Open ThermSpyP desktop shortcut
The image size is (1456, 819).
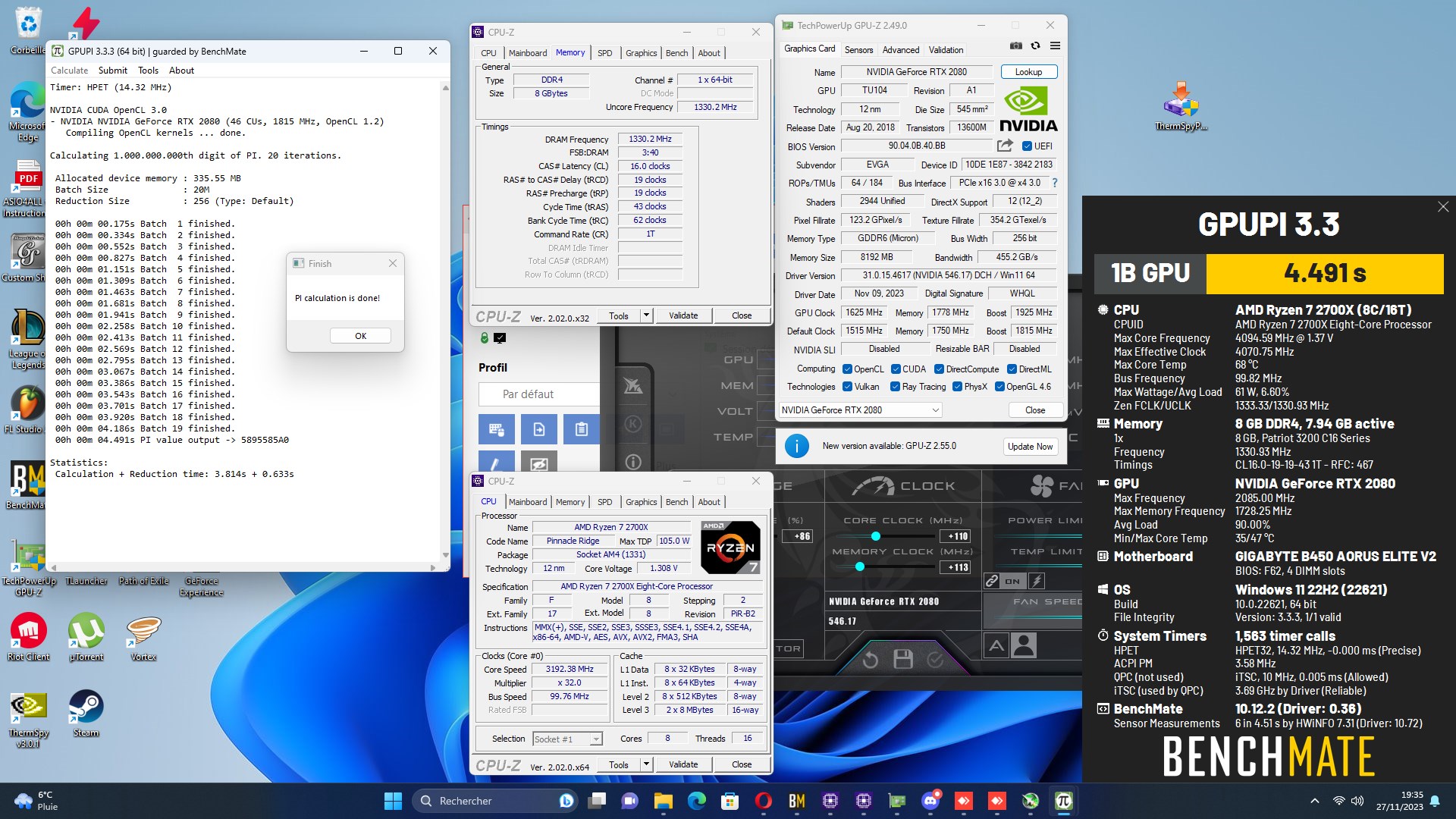coord(1181,105)
